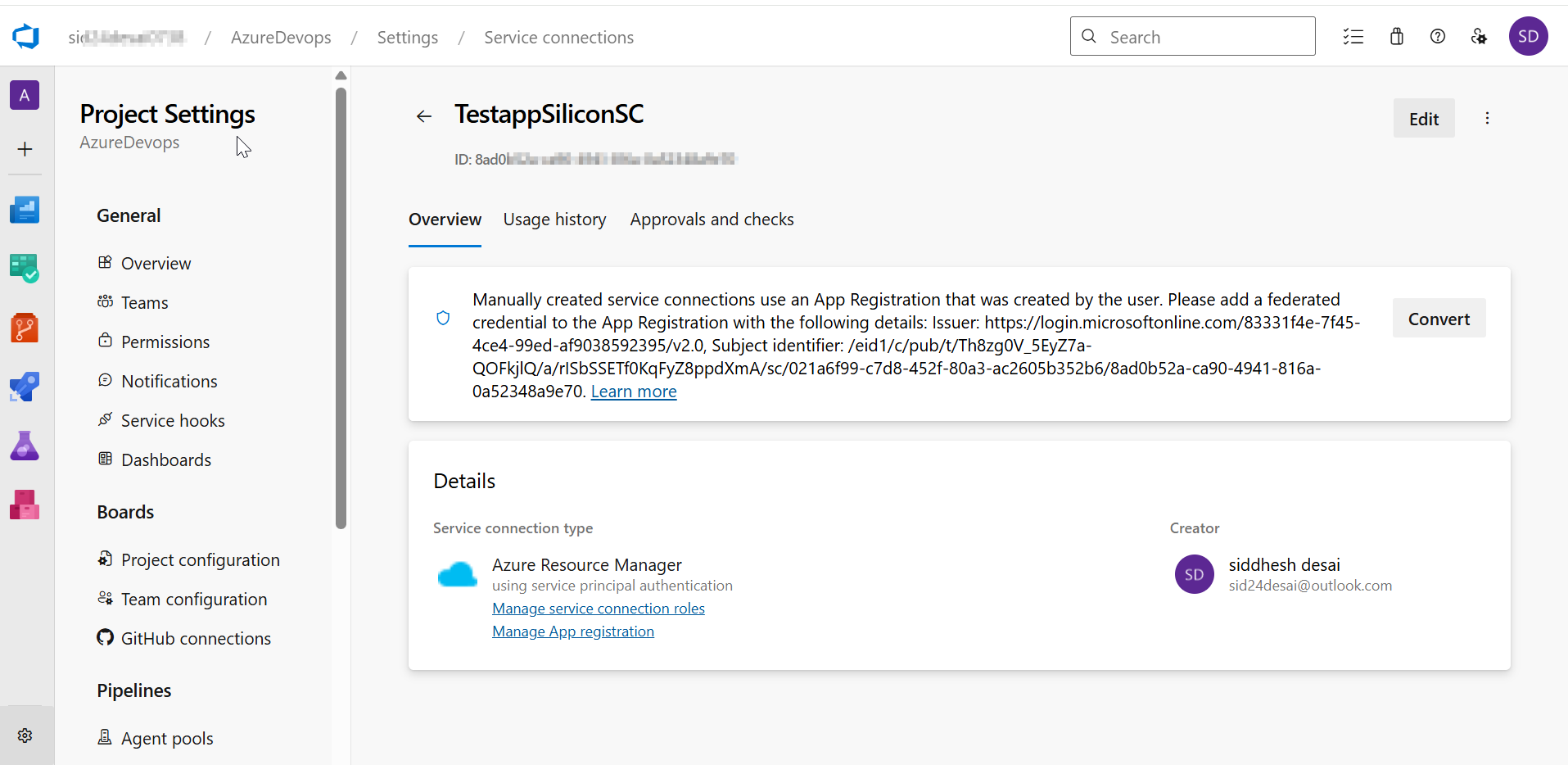Open the work items checklist icon
The image size is (1568, 765).
tap(1353, 37)
